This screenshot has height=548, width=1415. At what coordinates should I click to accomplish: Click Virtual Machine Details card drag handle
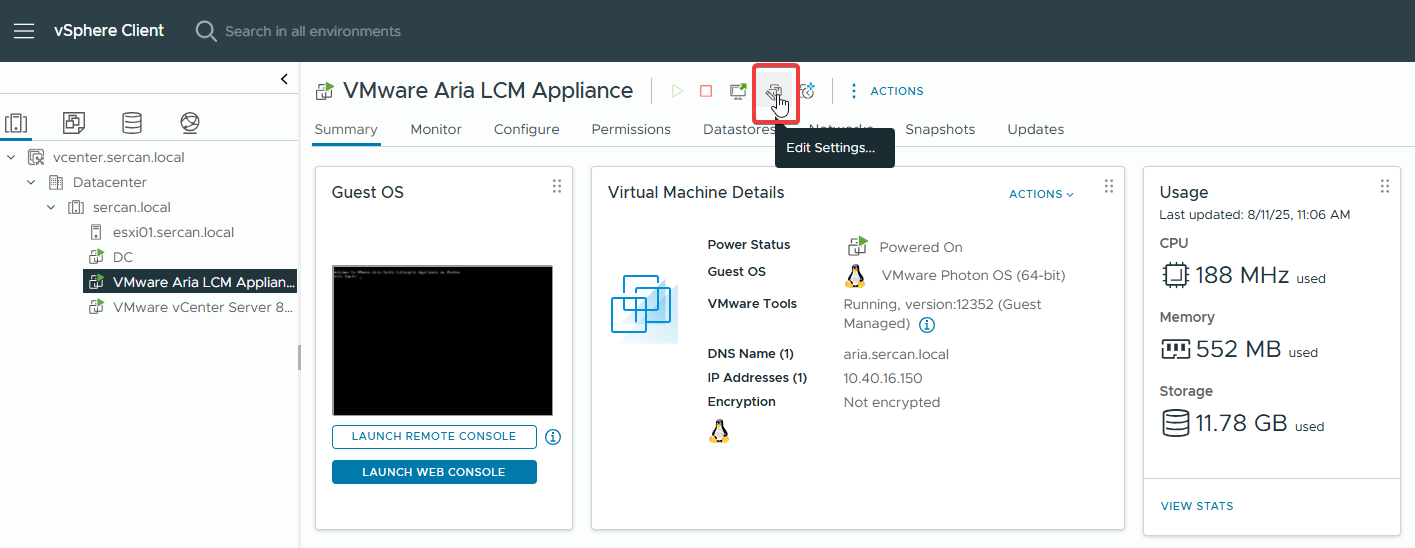pos(1109,186)
